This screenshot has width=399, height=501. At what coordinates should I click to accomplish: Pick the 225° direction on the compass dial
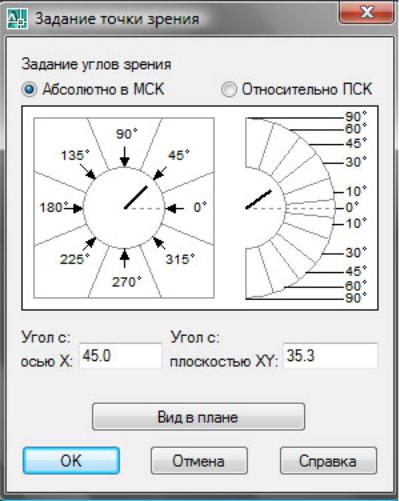75,259
